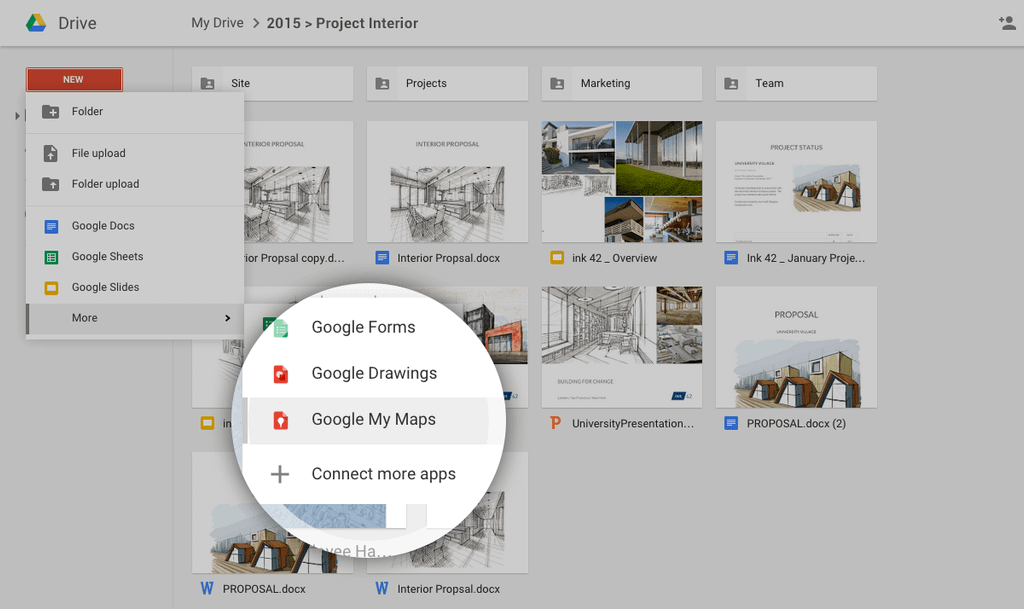Screen dimensions: 1024x609
Task: Click the add person share icon
Action: tap(1006, 23)
